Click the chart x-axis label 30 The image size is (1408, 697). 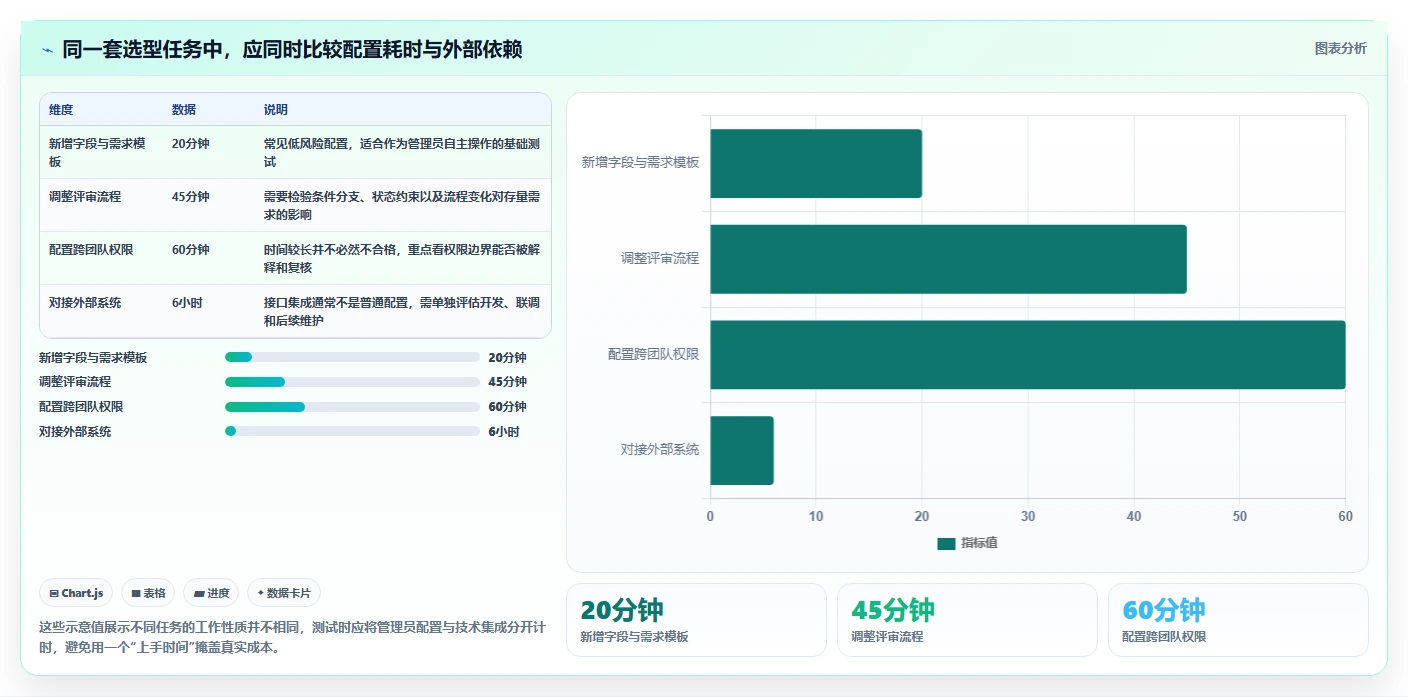[x=1028, y=517]
